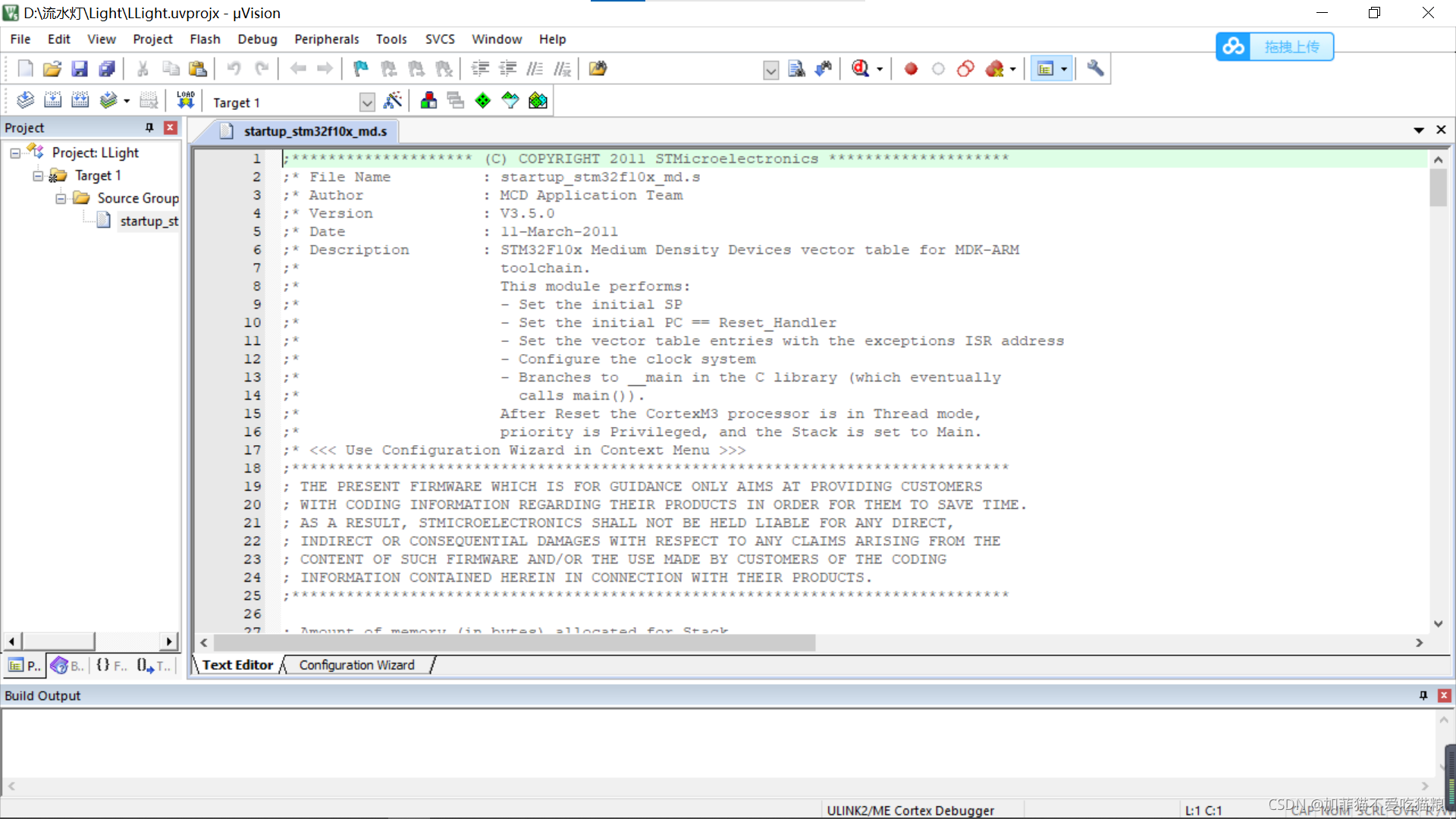This screenshot has width=1456, height=819.
Task: Start the debug session magnifier icon
Action: click(860, 69)
